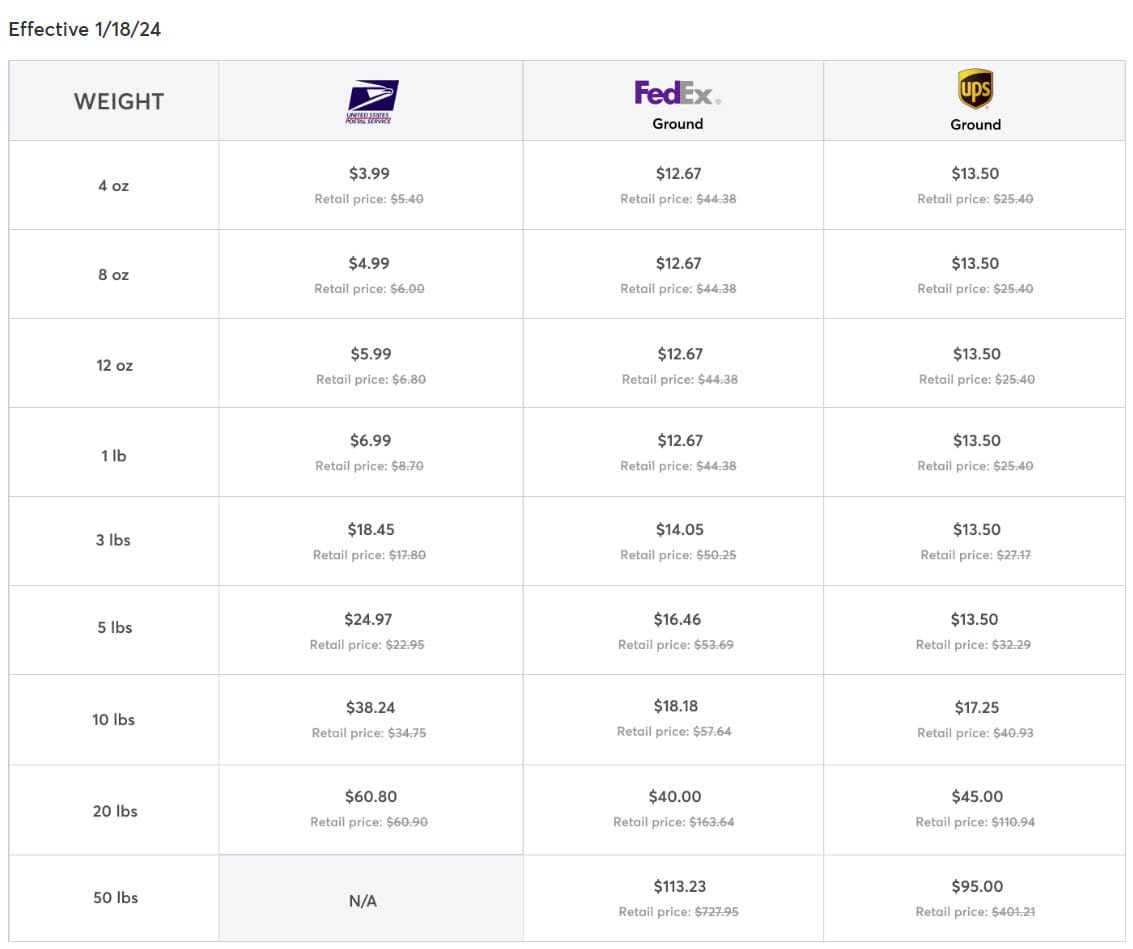Select UPS $13.50 price in 12 oz row
Image resolution: width=1133 pixels, height=949 pixels.
[x=976, y=354]
